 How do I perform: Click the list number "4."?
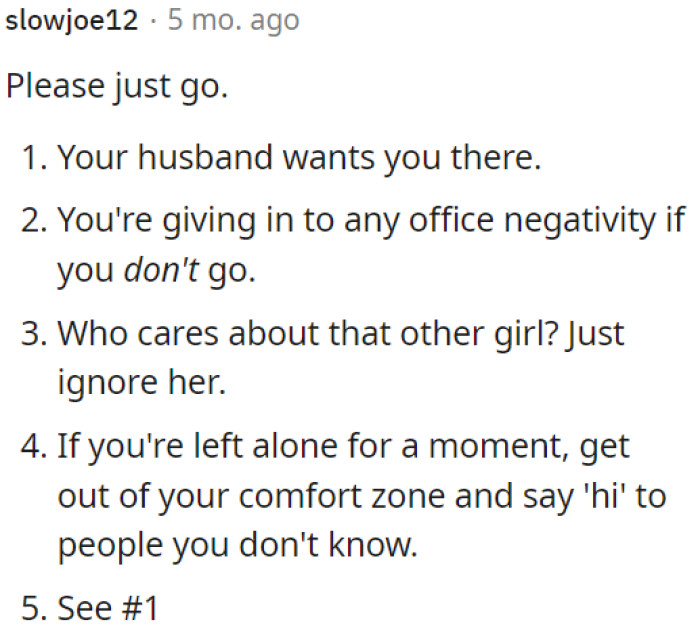tap(34, 447)
